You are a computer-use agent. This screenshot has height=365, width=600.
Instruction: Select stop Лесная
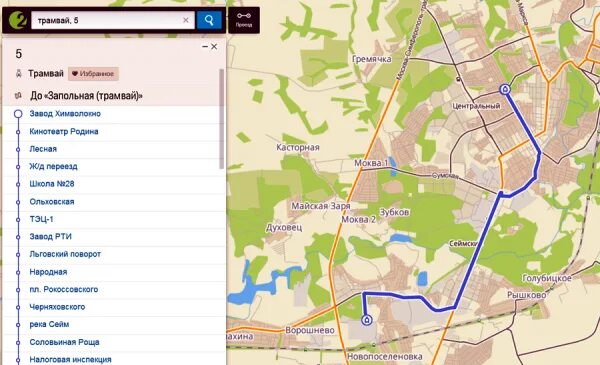point(43,149)
